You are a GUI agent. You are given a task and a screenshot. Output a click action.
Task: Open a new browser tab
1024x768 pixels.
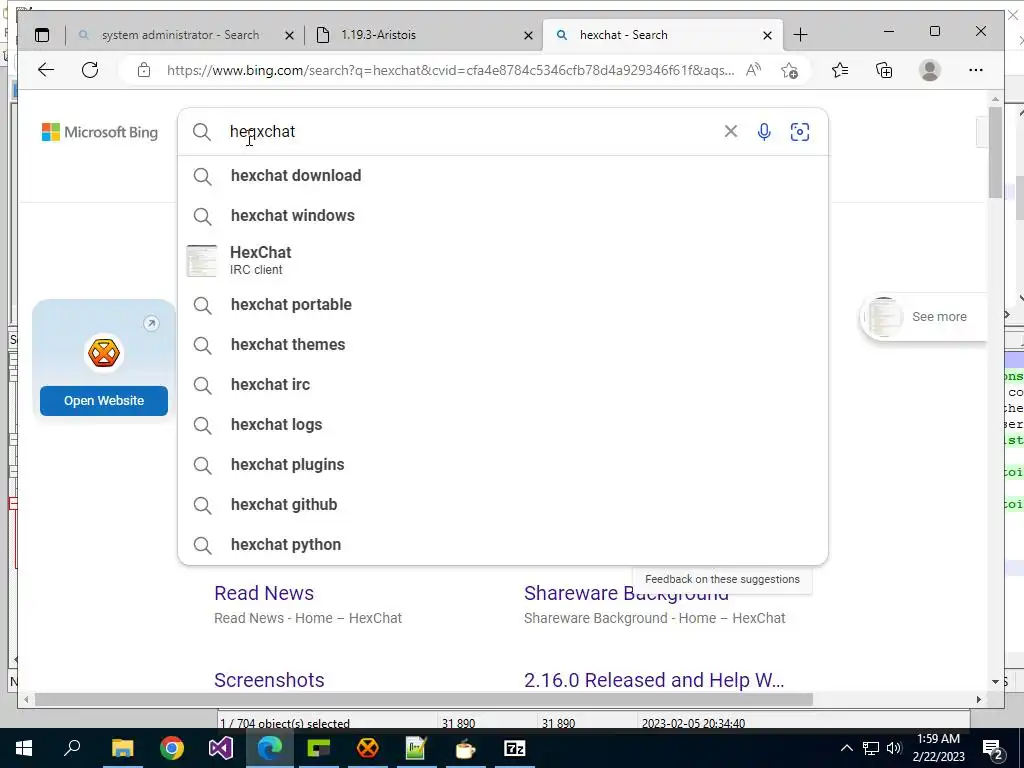(x=800, y=35)
